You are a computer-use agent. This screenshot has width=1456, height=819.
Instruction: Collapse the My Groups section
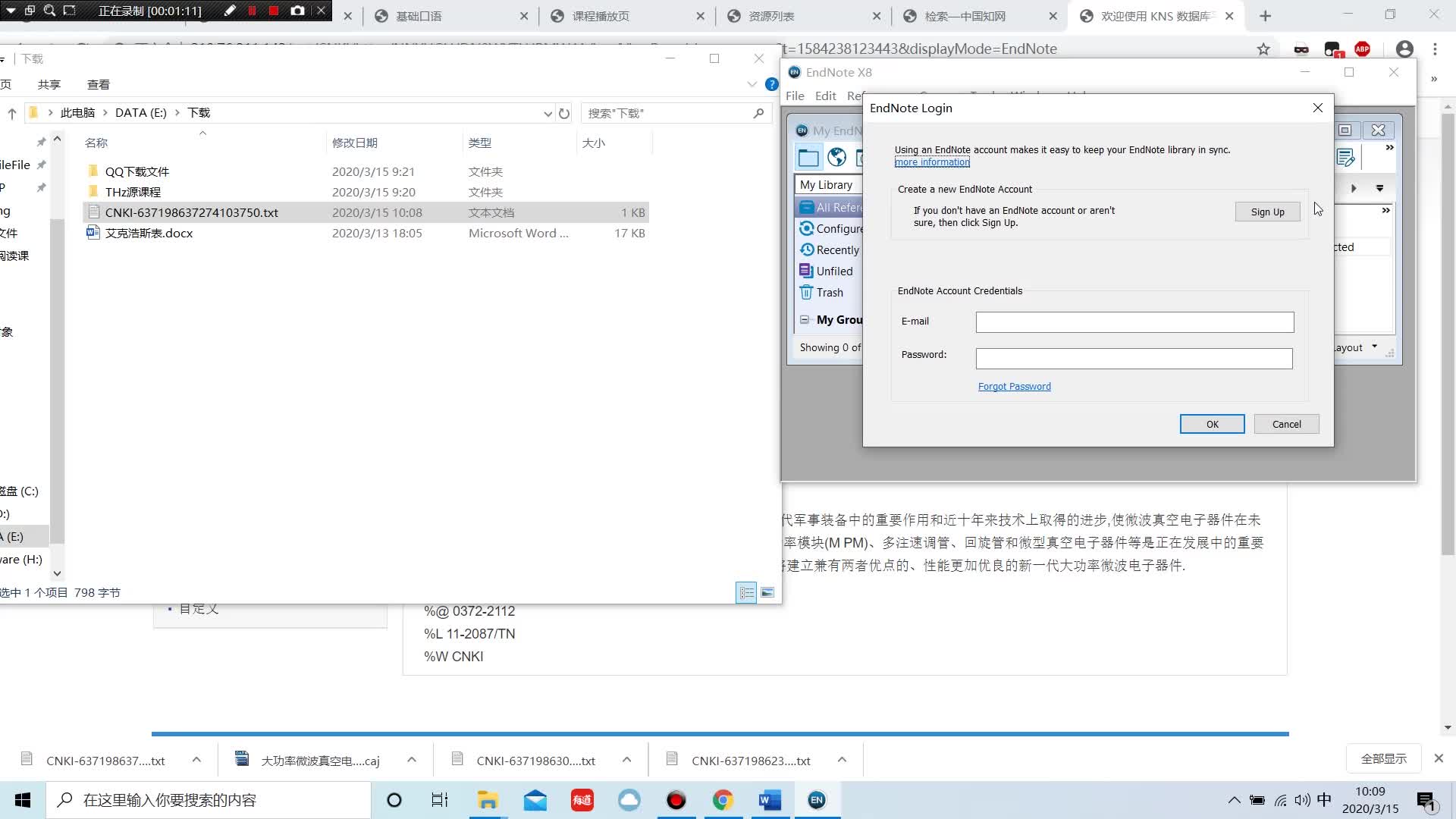[x=805, y=319]
